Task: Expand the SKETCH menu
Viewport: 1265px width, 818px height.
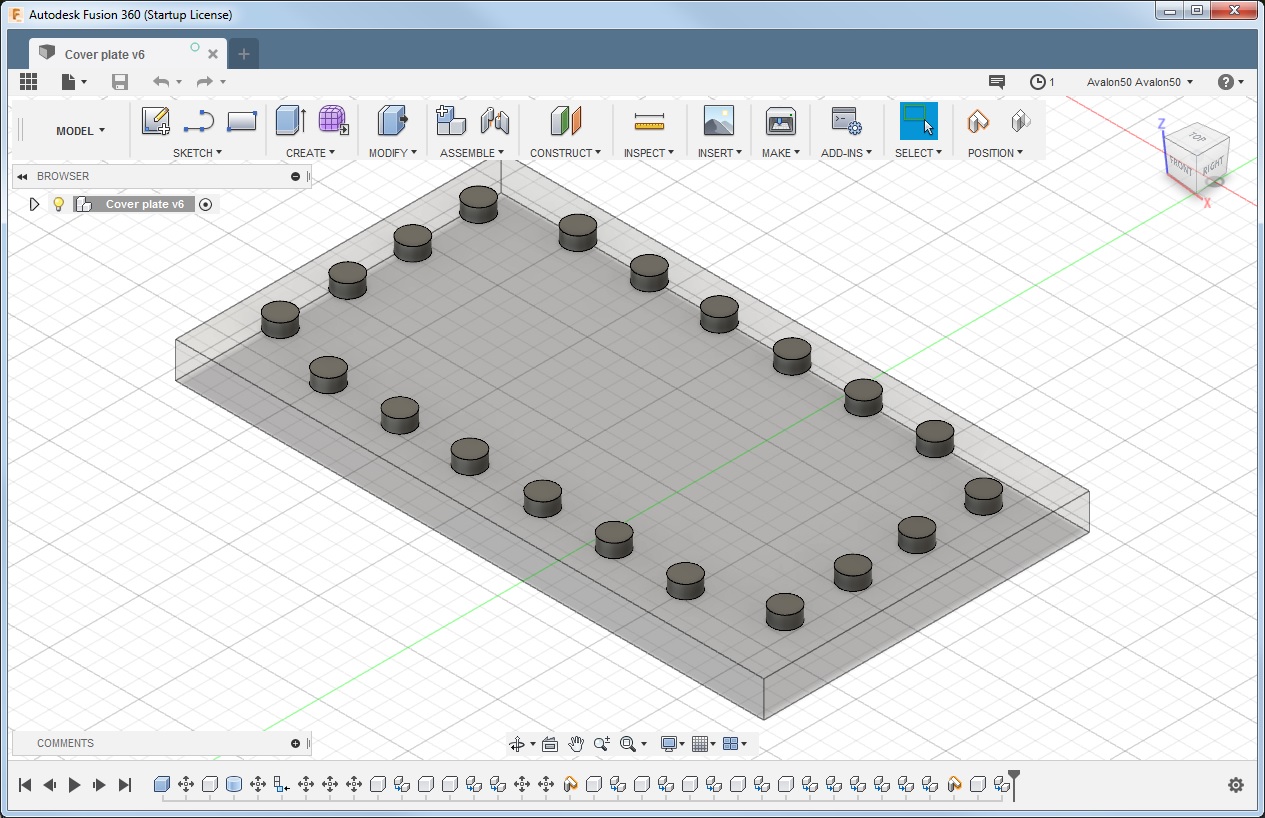Action: 197,153
